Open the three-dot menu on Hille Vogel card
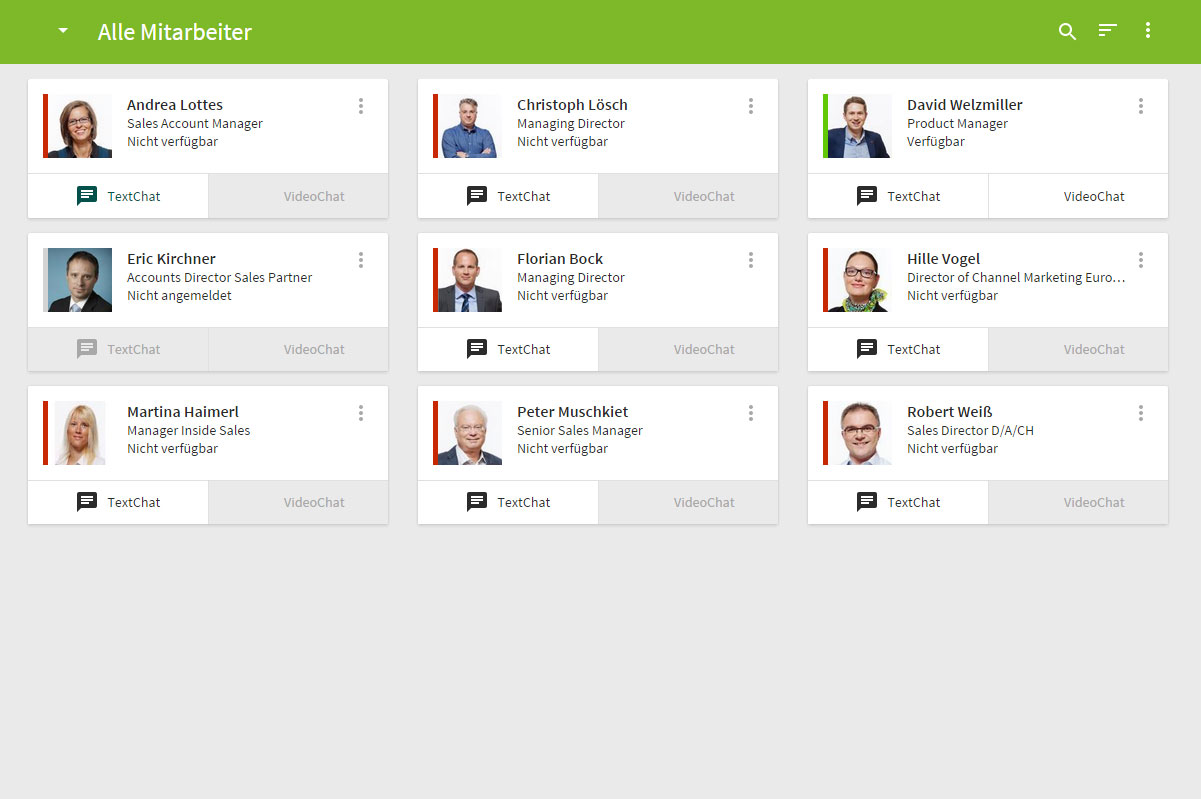Screen dimensions: 1201x799 1141,260
